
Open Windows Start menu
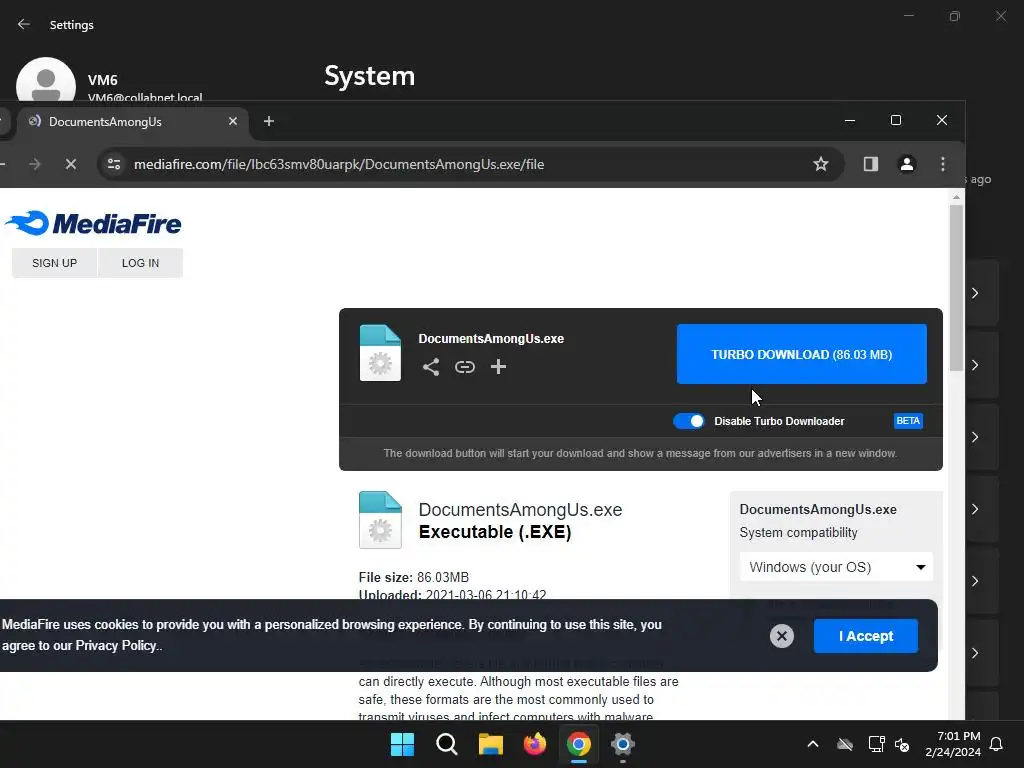tap(402, 744)
